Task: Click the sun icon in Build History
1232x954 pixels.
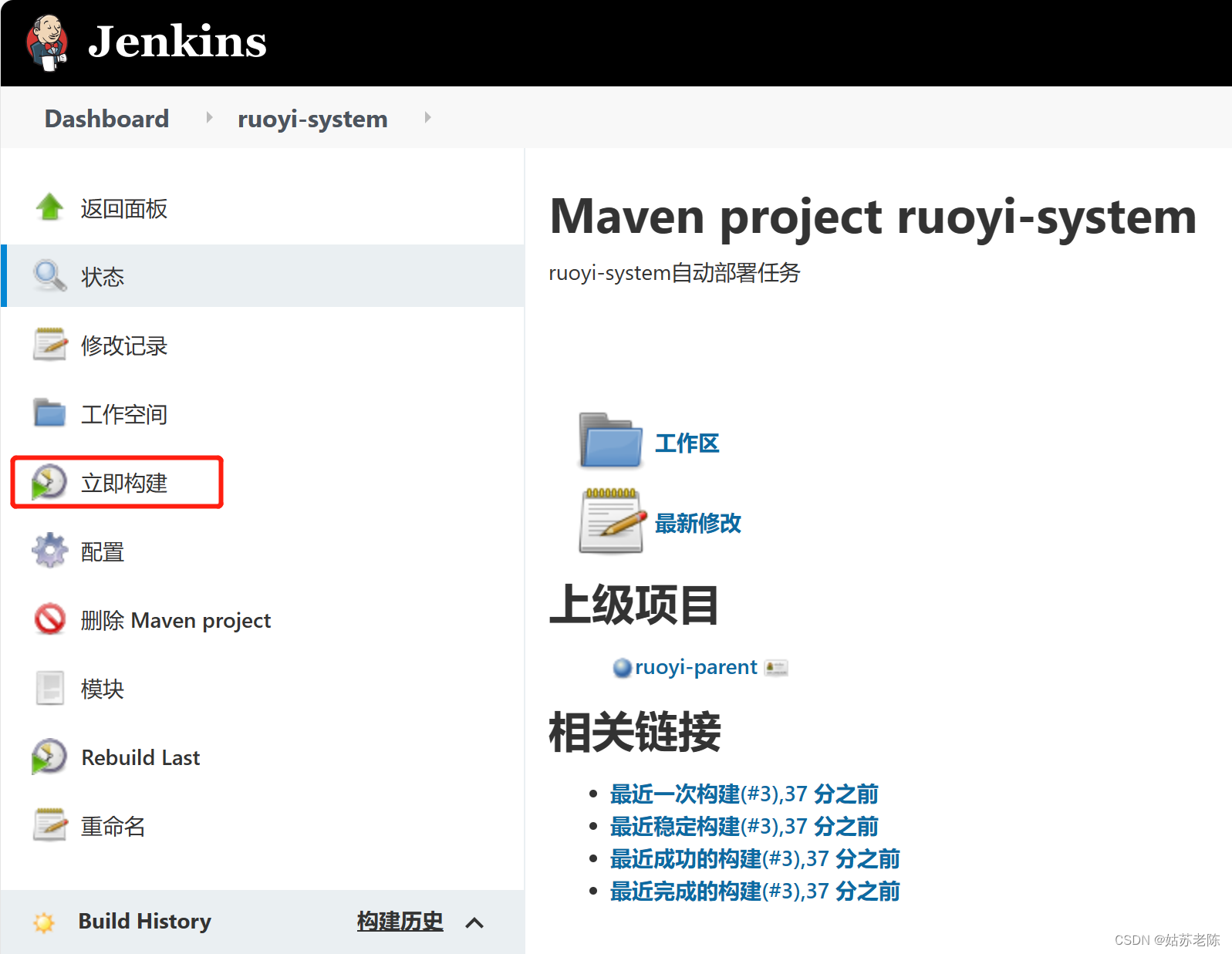Action: pos(44,922)
